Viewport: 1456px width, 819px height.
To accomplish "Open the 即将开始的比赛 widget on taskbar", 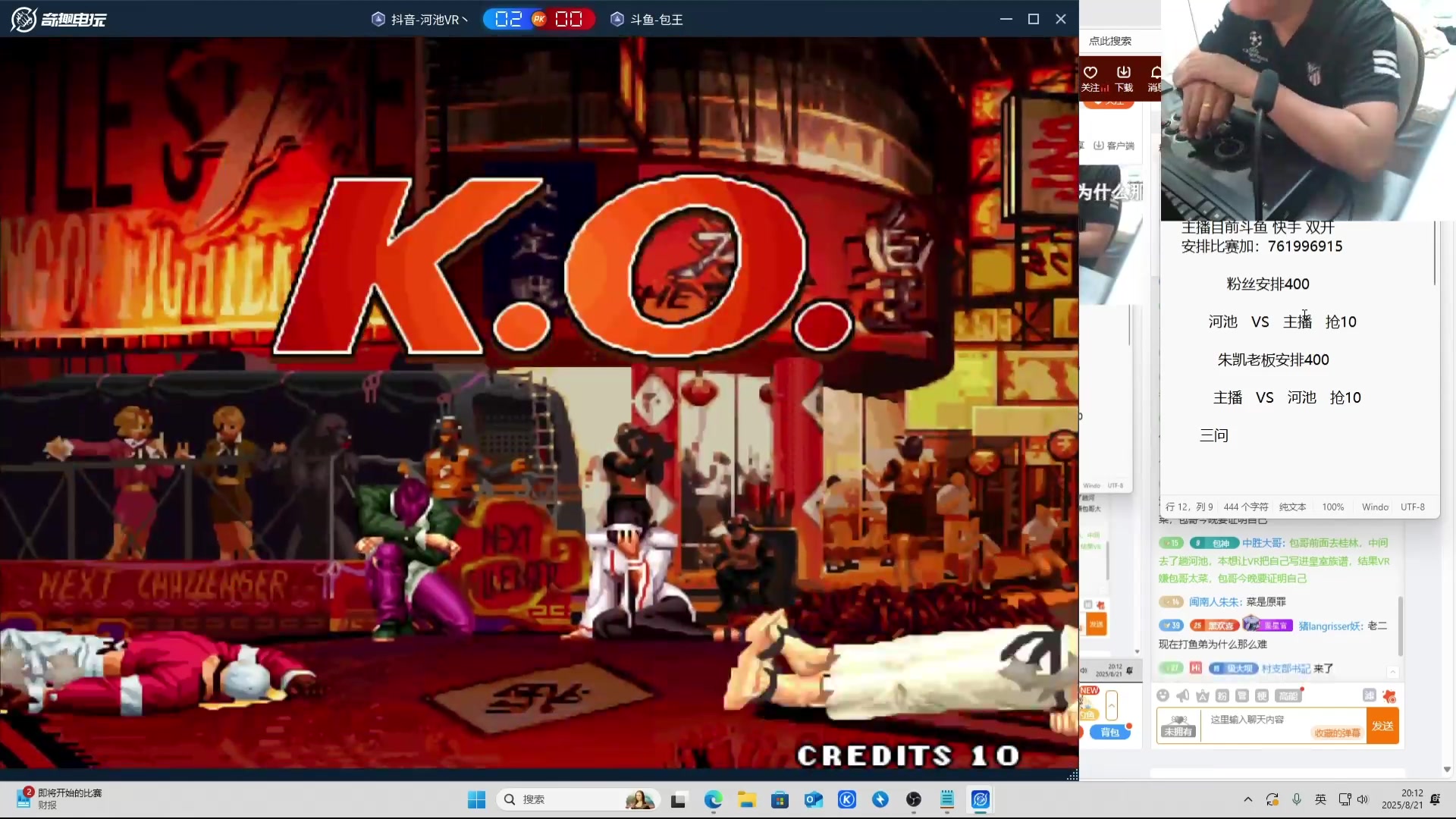I will (x=59, y=799).
